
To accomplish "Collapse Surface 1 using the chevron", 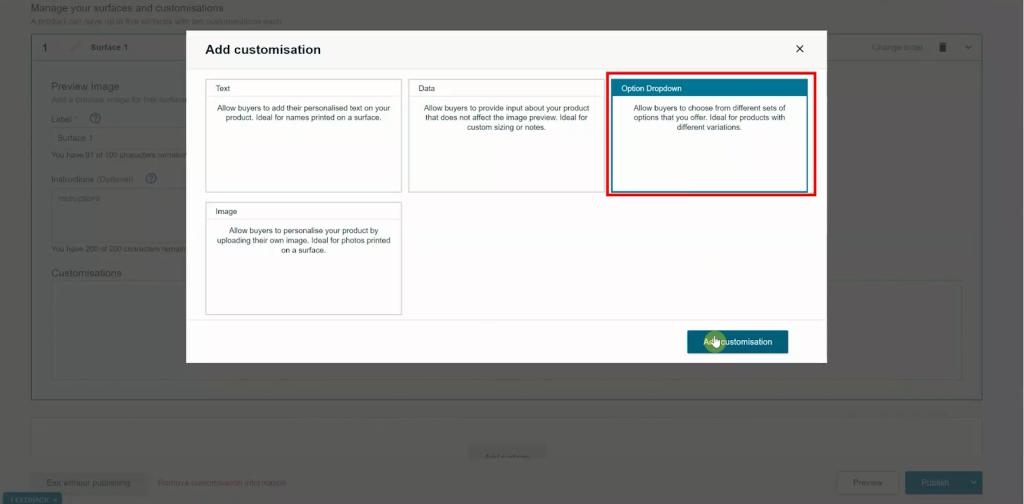I will pos(968,47).
